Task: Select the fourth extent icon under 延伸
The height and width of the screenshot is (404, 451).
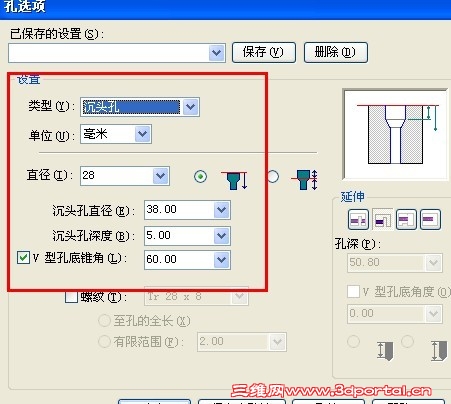Action: pyautogui.click(x=430, y=220)
